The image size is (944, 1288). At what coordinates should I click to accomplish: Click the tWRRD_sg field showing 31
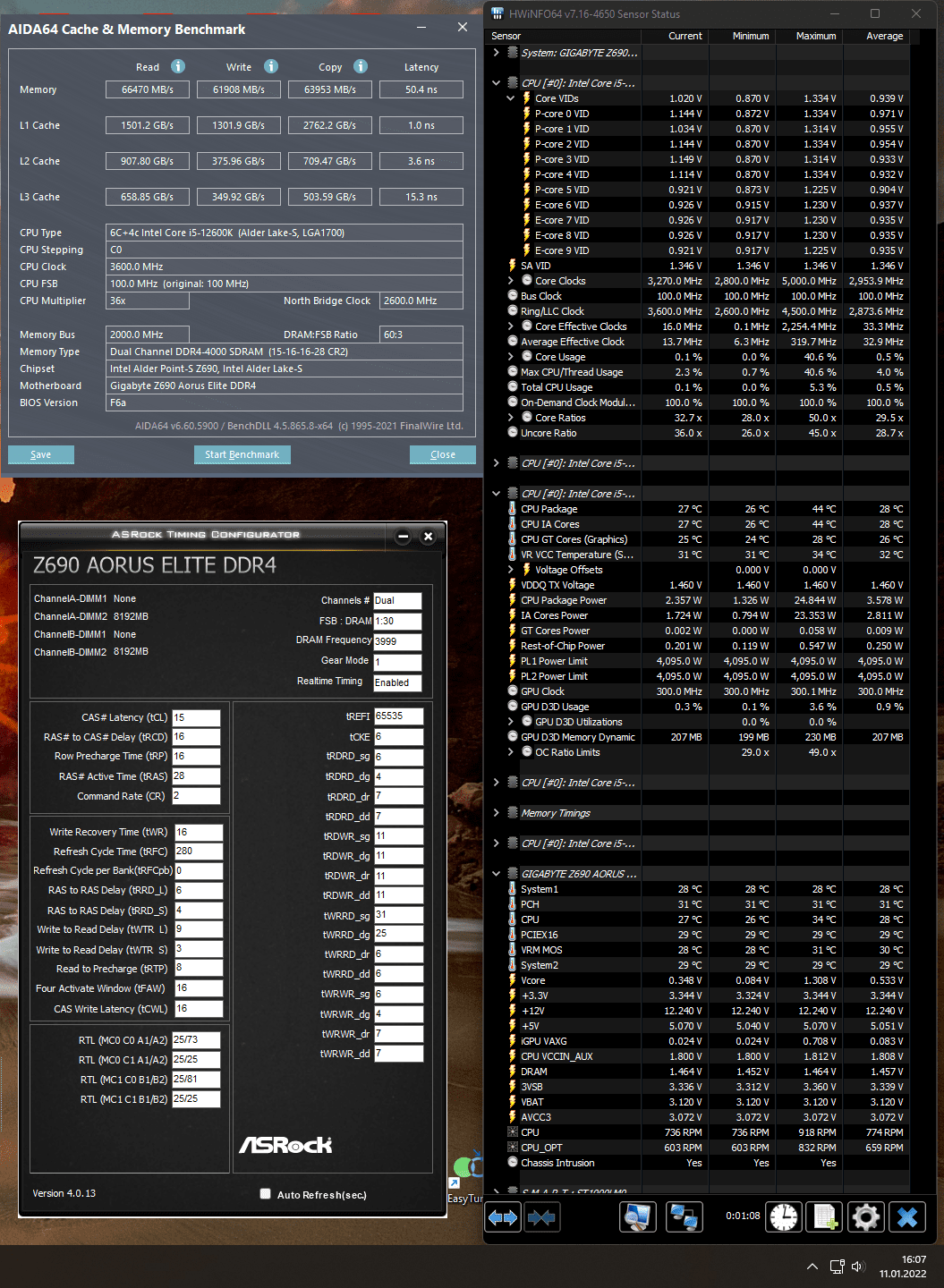[x=398, y=915]
